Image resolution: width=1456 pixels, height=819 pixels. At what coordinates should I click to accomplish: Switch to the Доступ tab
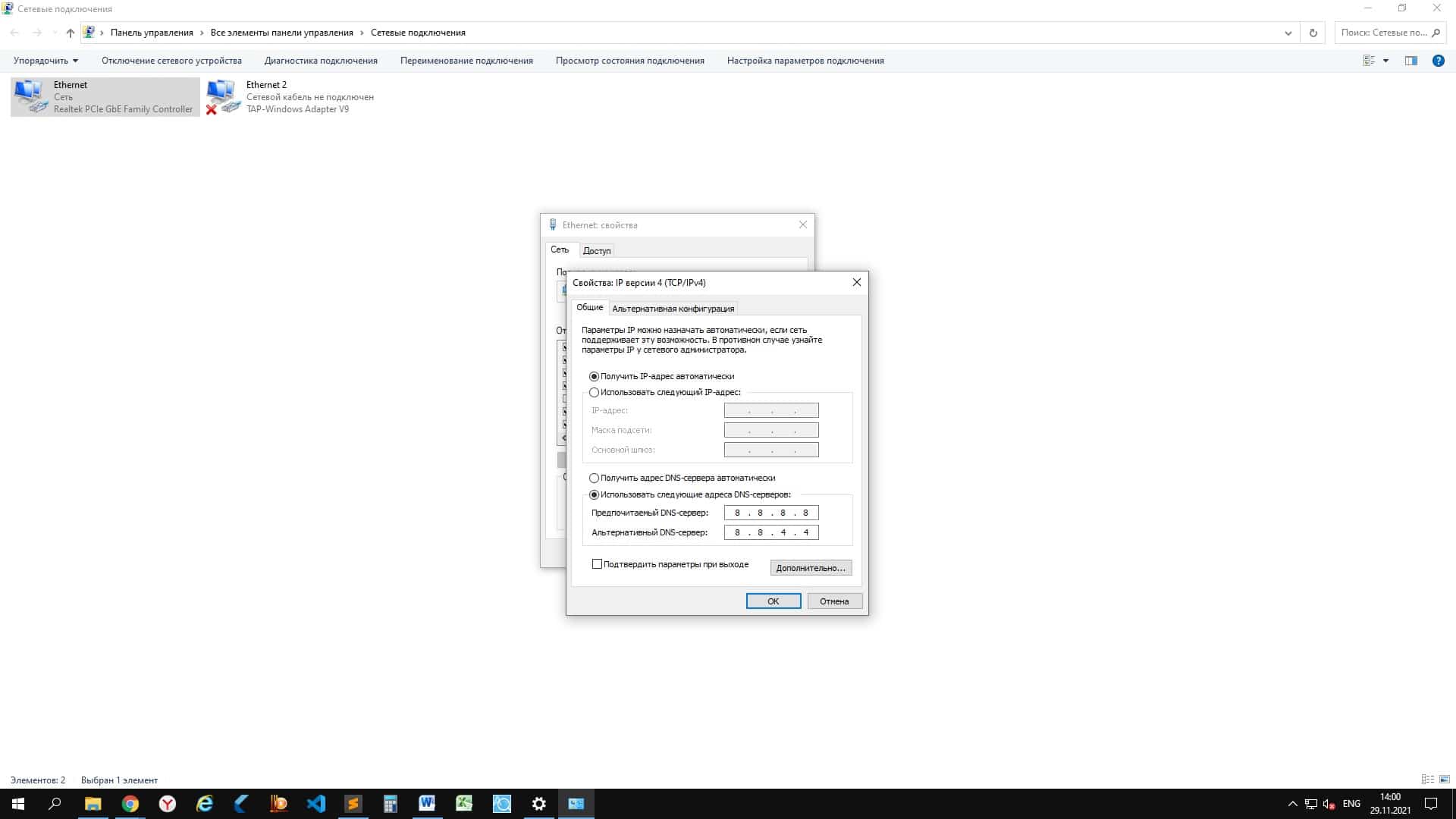[x=597, y=251]
